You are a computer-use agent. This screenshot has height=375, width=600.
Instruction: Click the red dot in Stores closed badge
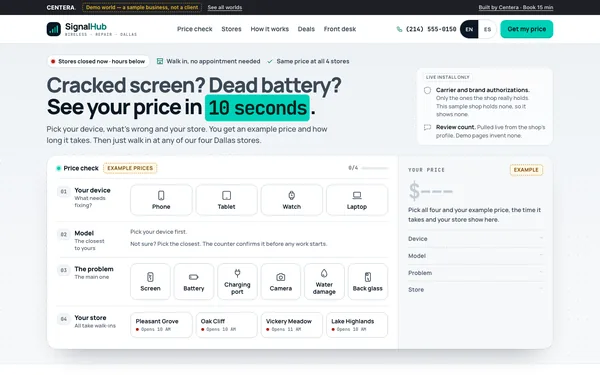(53, 61)
